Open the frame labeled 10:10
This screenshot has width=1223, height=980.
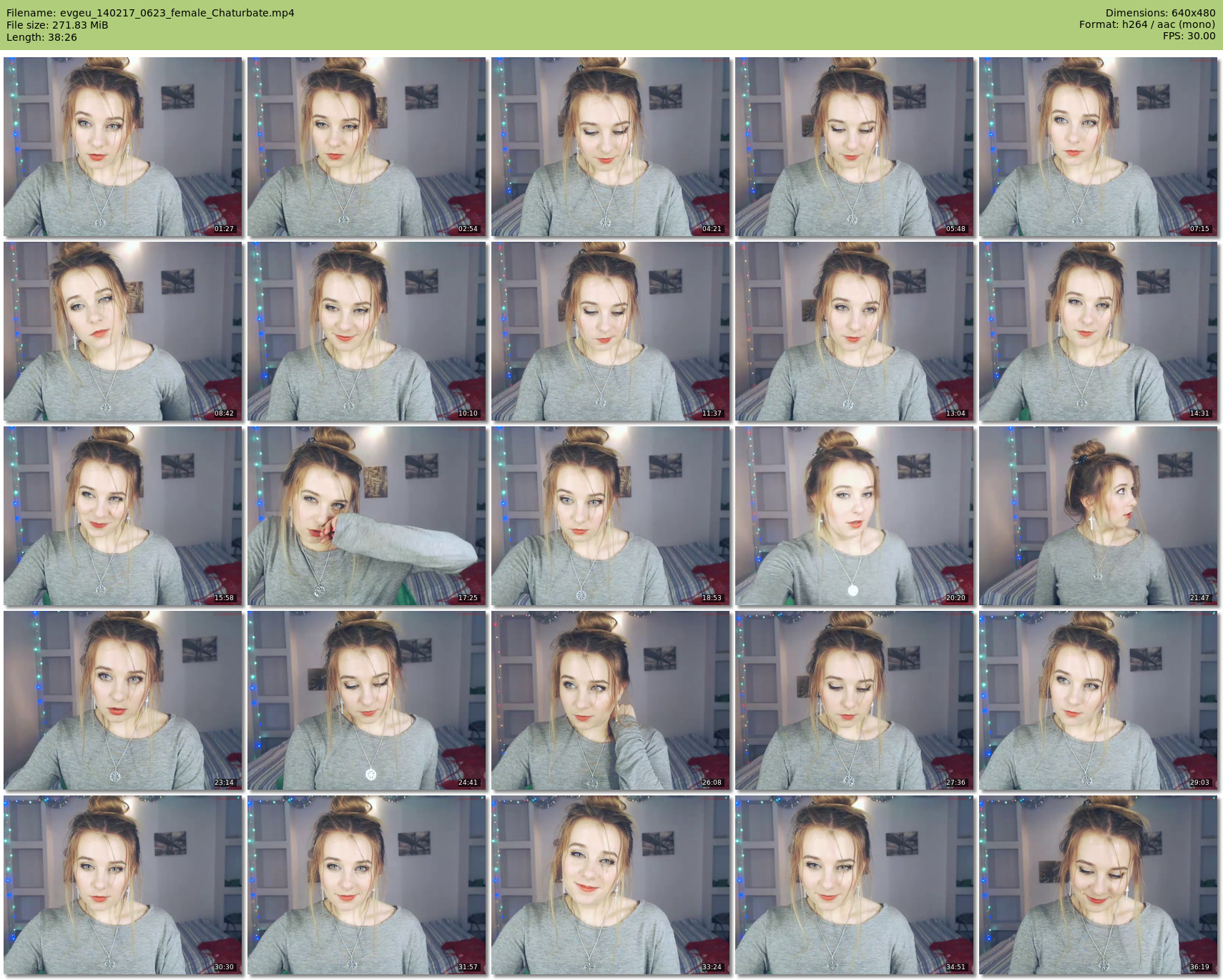tap(366, 331)
